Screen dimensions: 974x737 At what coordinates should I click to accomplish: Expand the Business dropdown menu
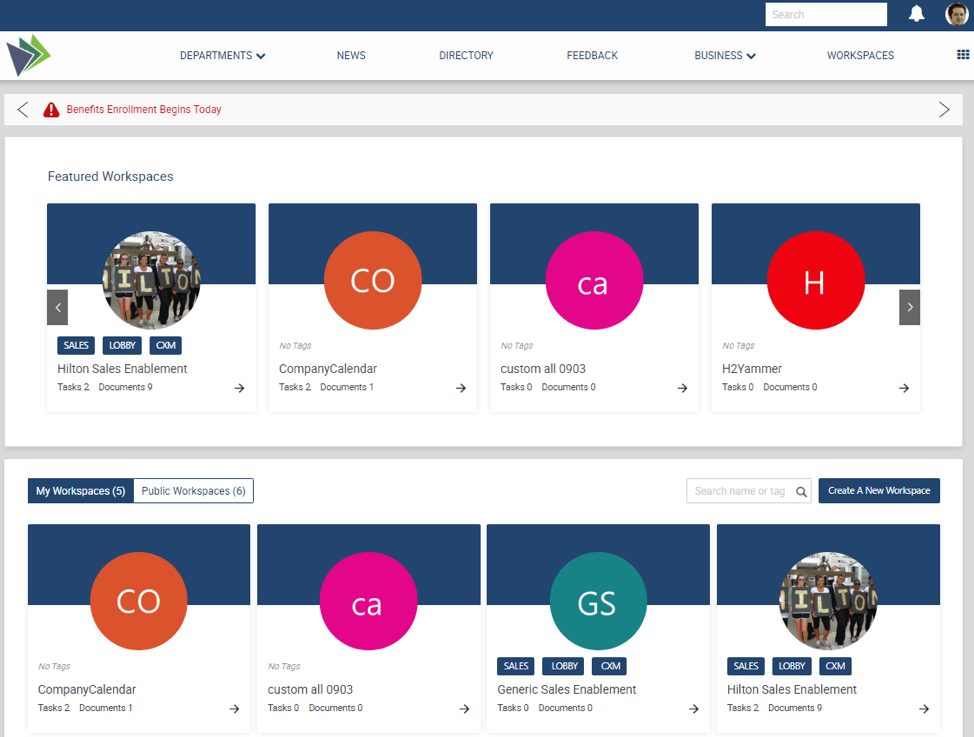point(724,56)
